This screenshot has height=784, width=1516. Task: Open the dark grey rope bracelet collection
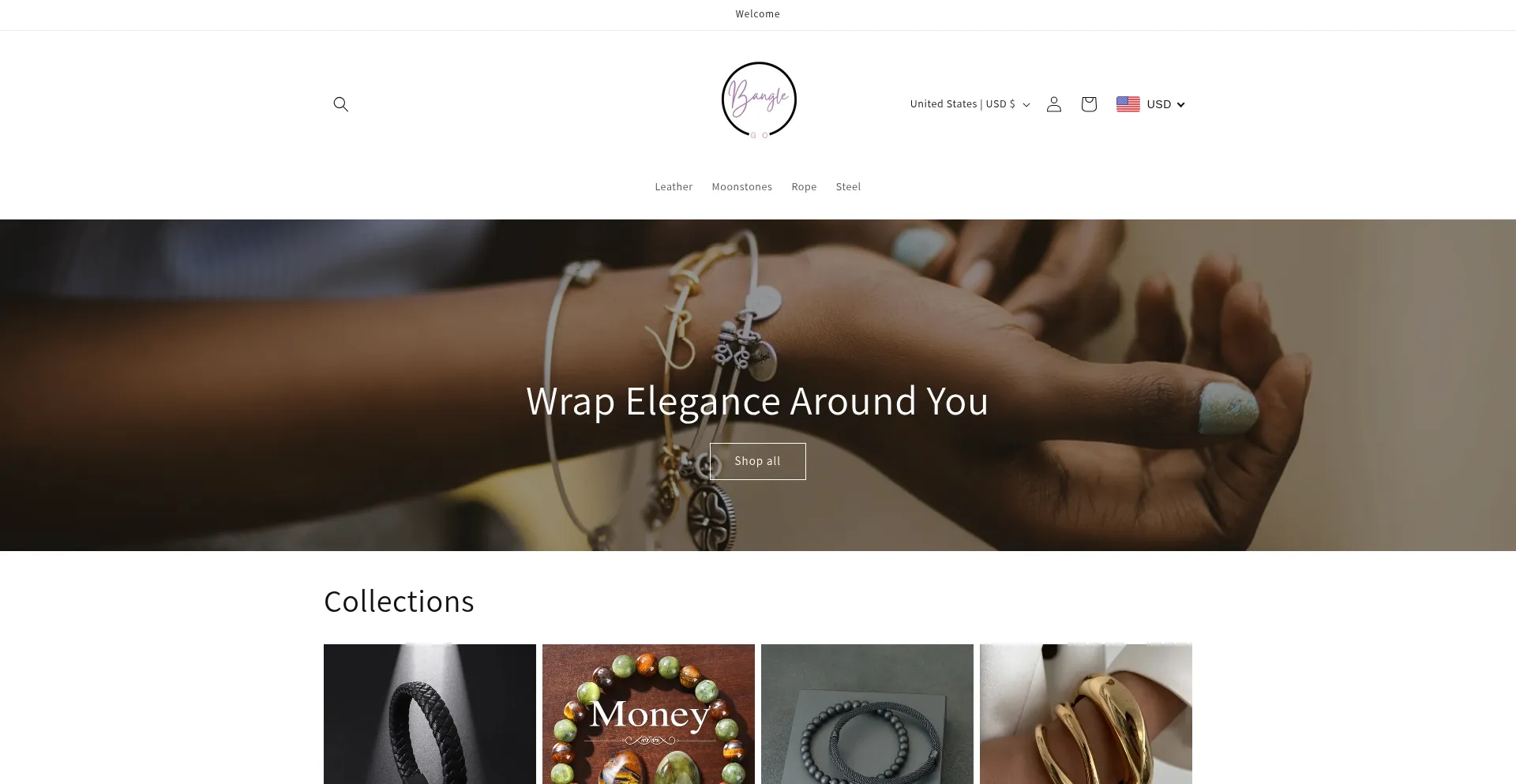tap(867, 714)
